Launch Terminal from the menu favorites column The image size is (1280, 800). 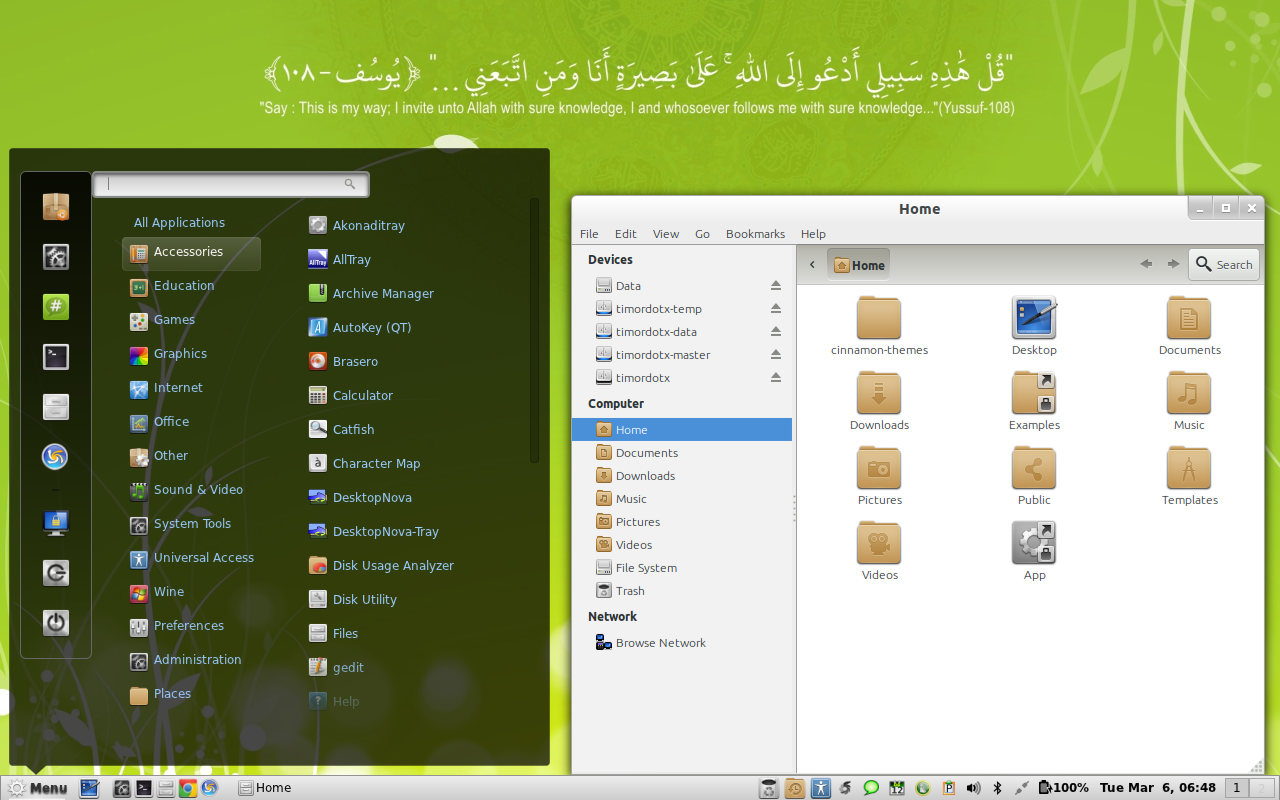[56, 356]
